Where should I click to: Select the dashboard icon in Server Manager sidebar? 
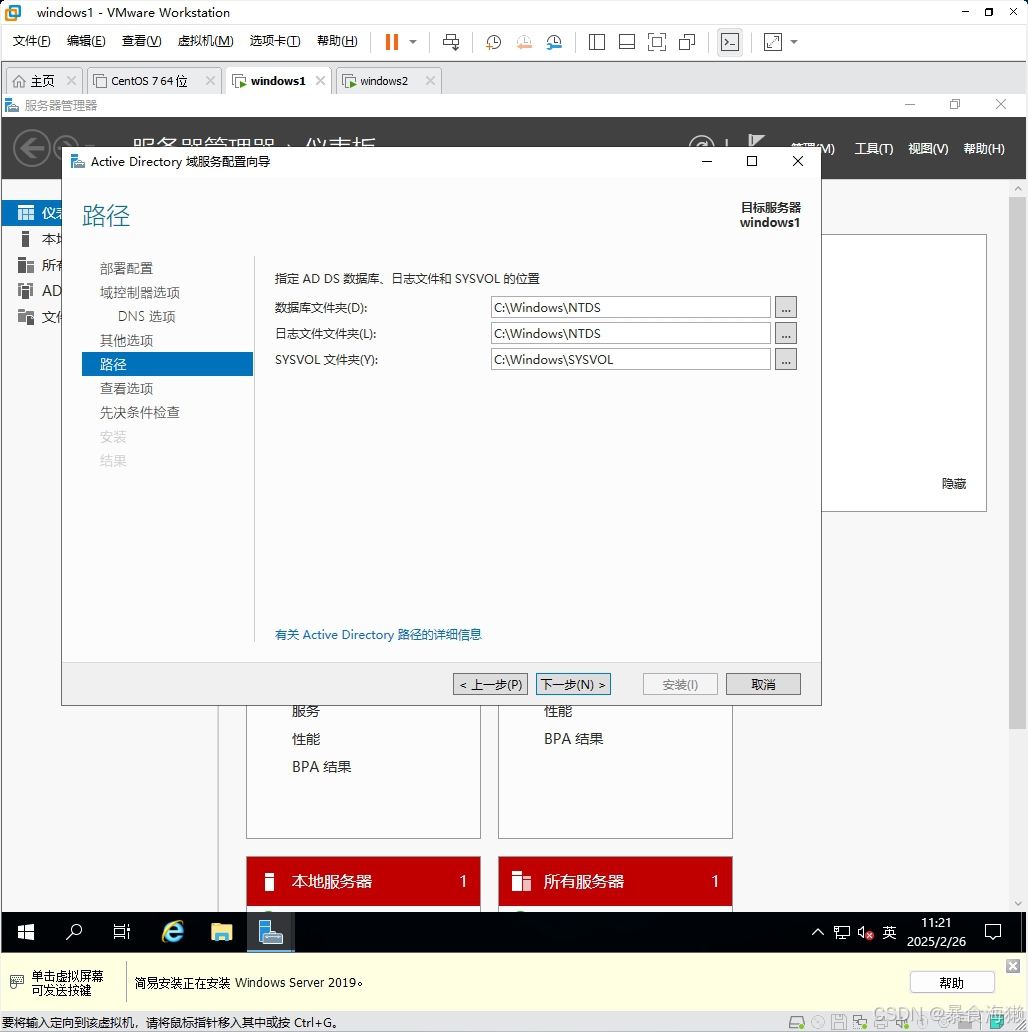coord(26,213)
